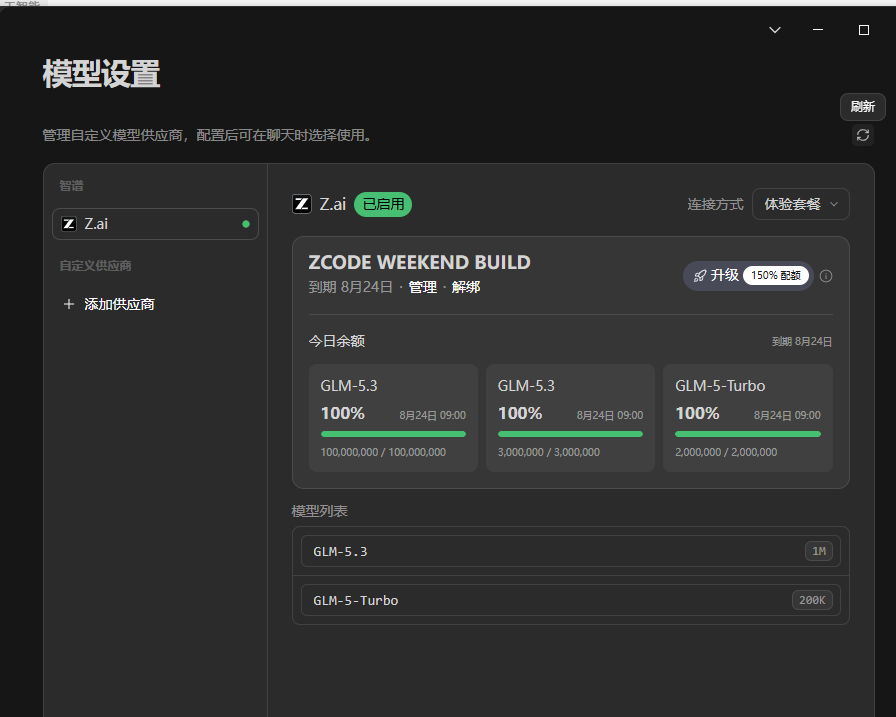The image size is (896, 717).
Task: Click the 模型列表 section label
Action: [x=319, y=511]
